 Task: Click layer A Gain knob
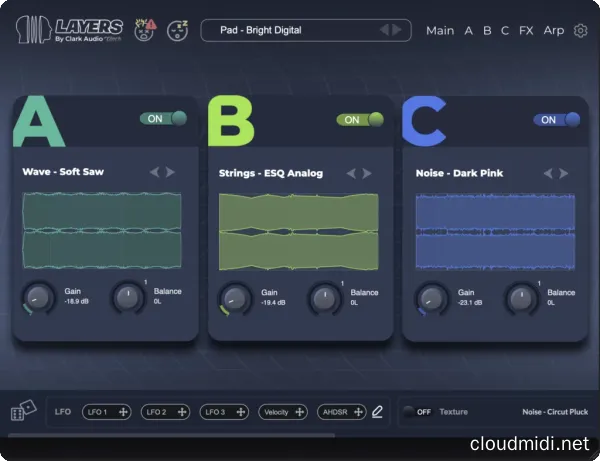38,298
